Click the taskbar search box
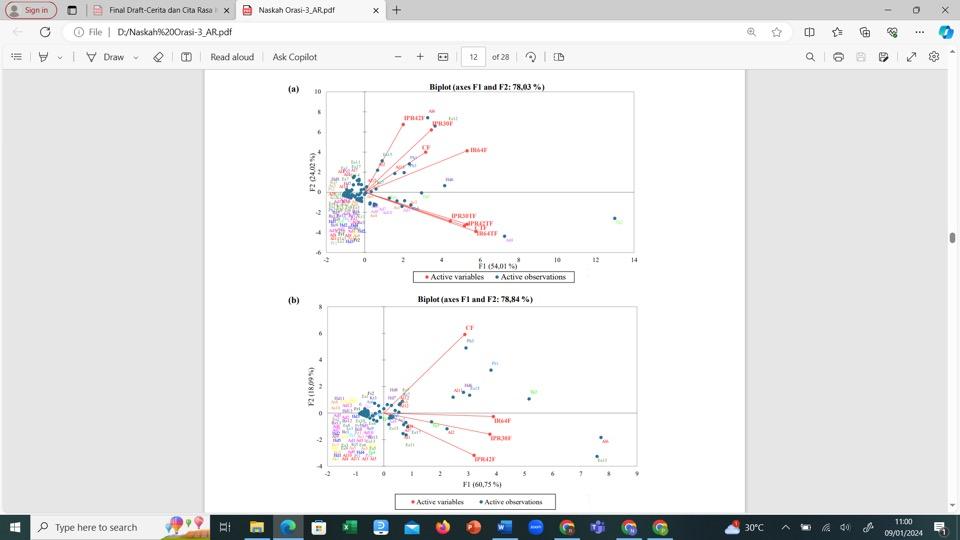This screenshot has height=540, width=960. click(x=121, y=527)
